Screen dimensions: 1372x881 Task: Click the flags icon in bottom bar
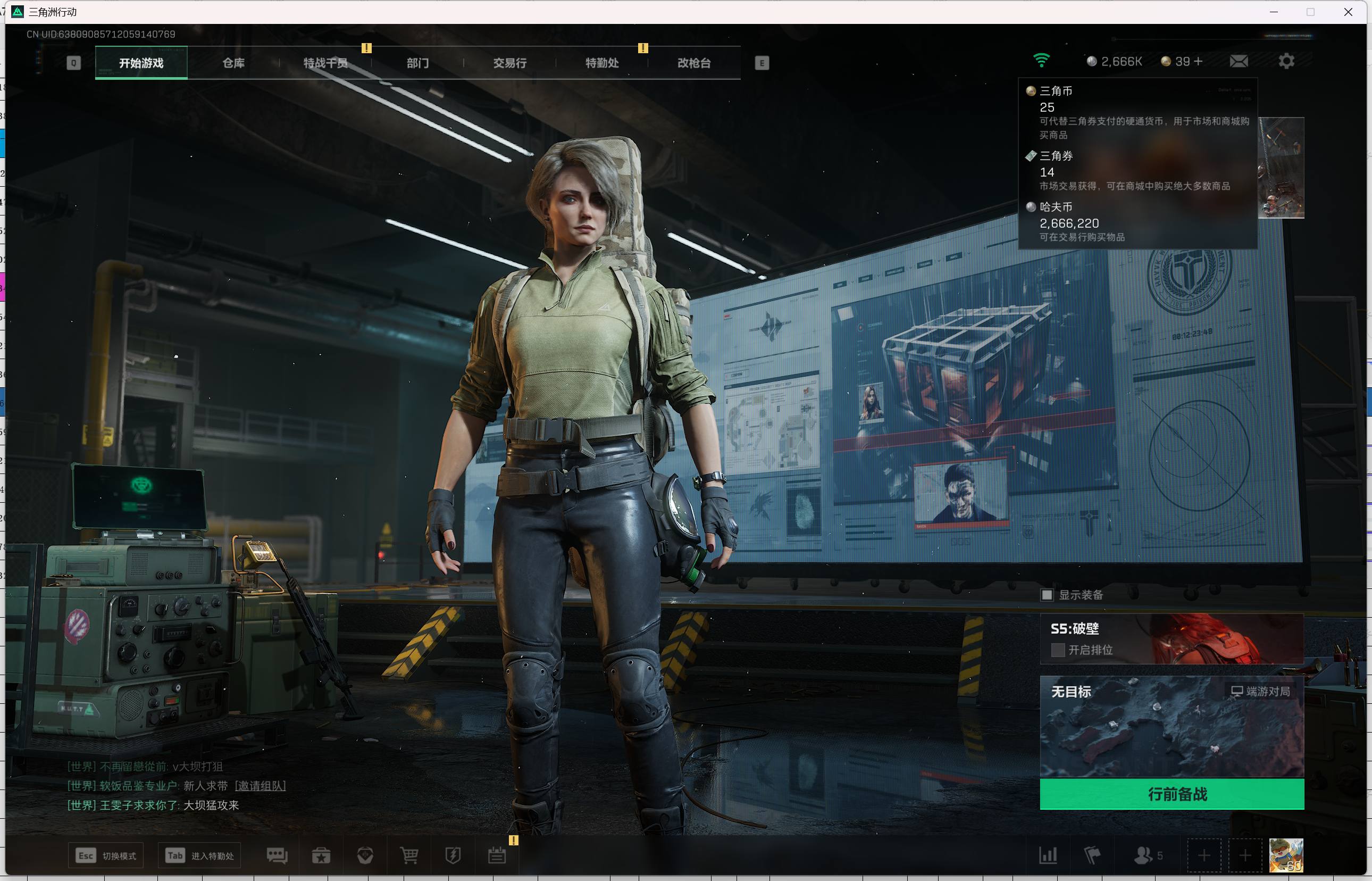tap(1092, 855)
